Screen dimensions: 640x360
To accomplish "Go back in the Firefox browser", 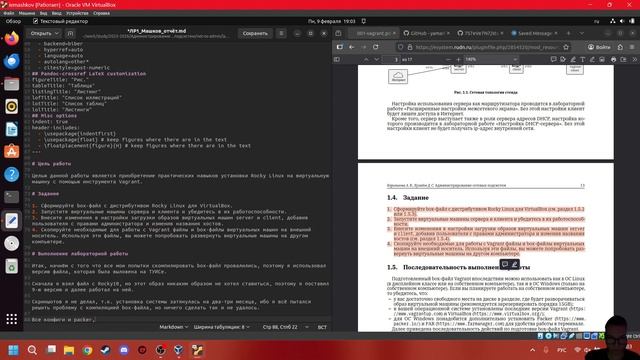I will coord(351,47).
